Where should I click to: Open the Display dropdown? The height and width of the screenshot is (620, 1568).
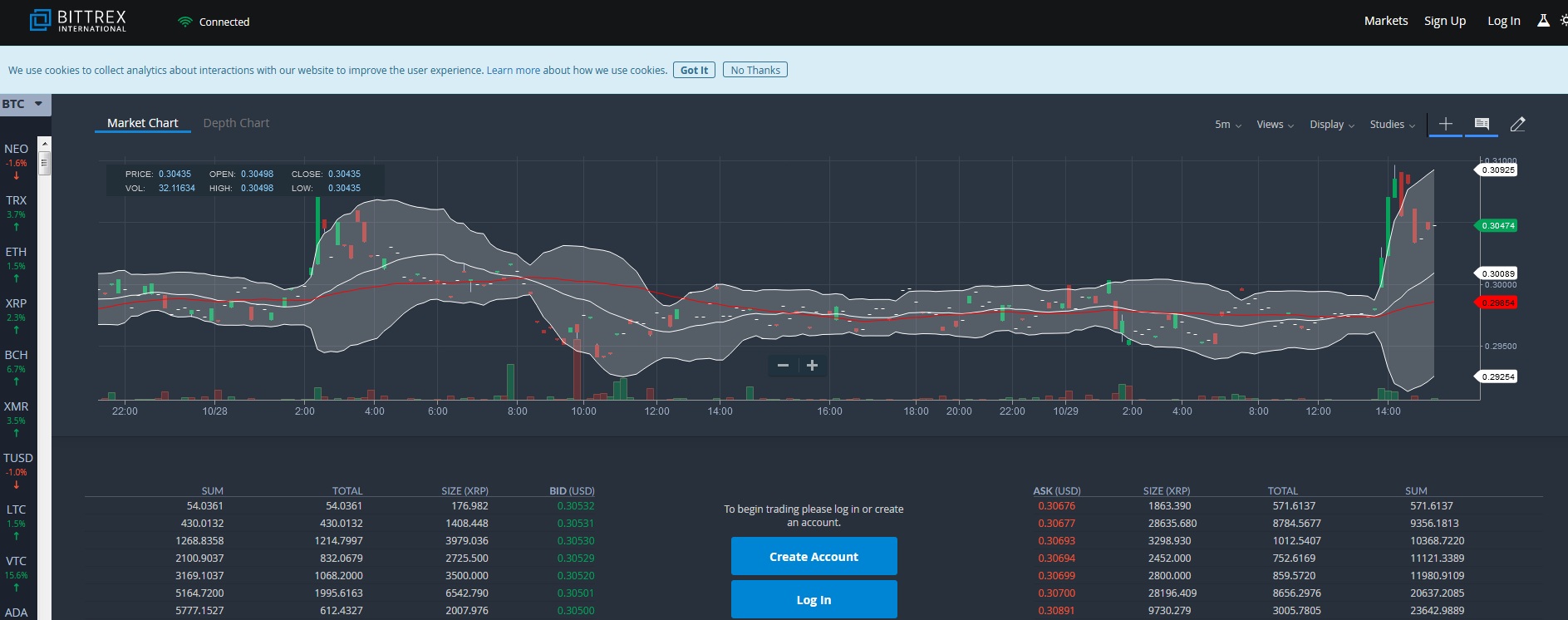1332,125
